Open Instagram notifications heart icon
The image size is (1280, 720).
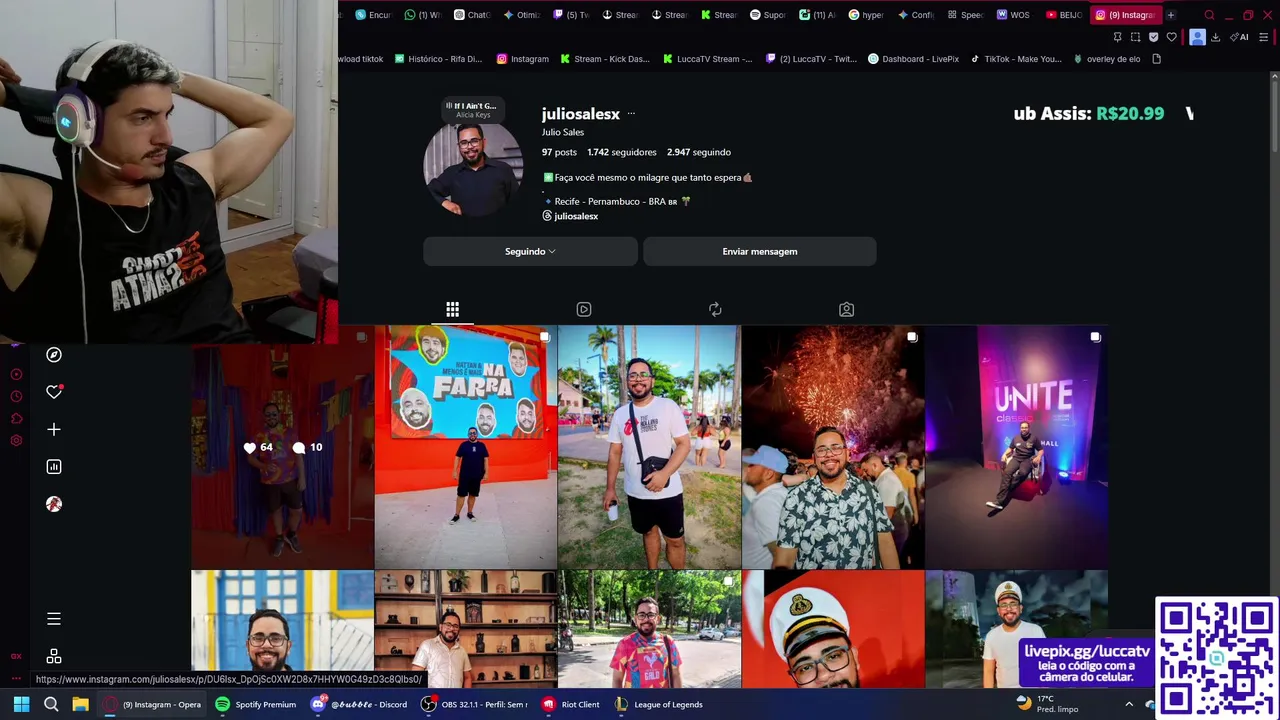pos(54,392)
